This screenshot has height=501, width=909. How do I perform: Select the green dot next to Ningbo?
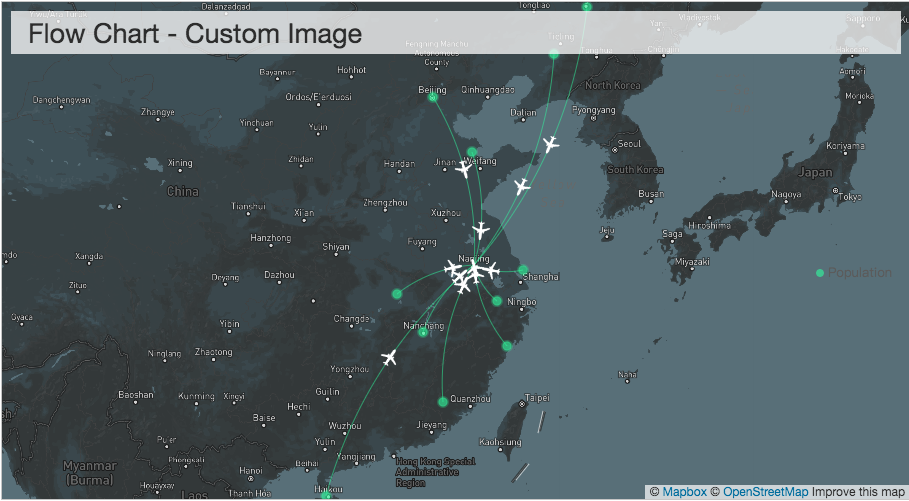[x=497, y=301]
